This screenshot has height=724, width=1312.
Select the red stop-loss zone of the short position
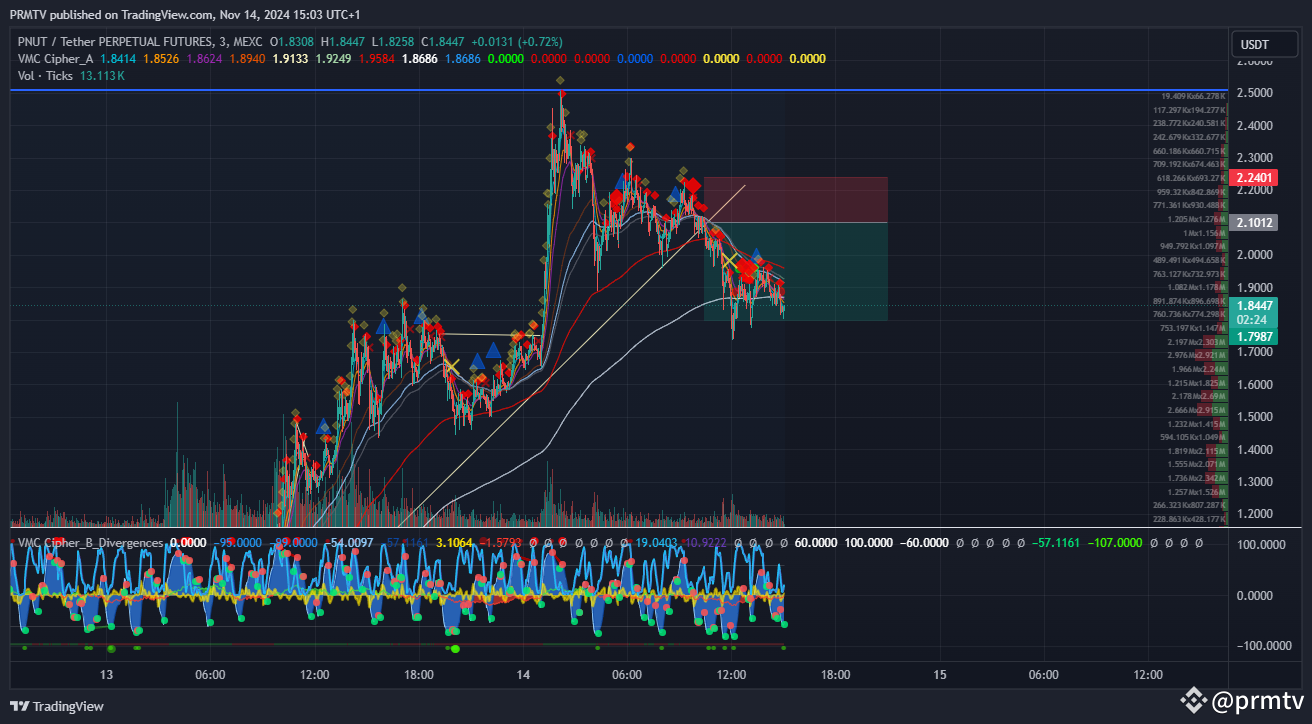coord(796,200)
